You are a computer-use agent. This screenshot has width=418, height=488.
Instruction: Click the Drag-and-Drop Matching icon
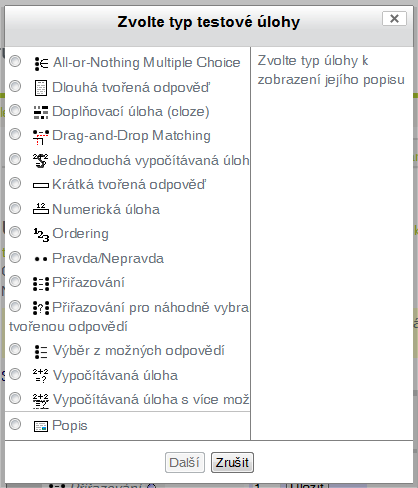(41, 137)
